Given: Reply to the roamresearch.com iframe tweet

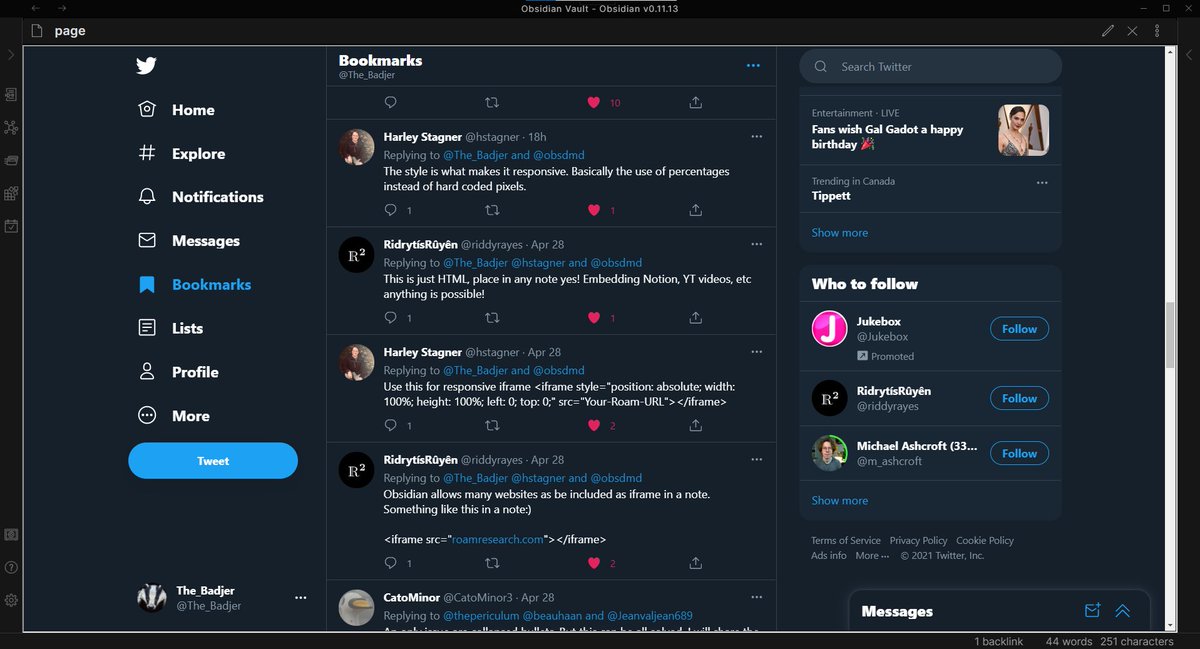Looking at the screenshot, I should coord(391,564).
